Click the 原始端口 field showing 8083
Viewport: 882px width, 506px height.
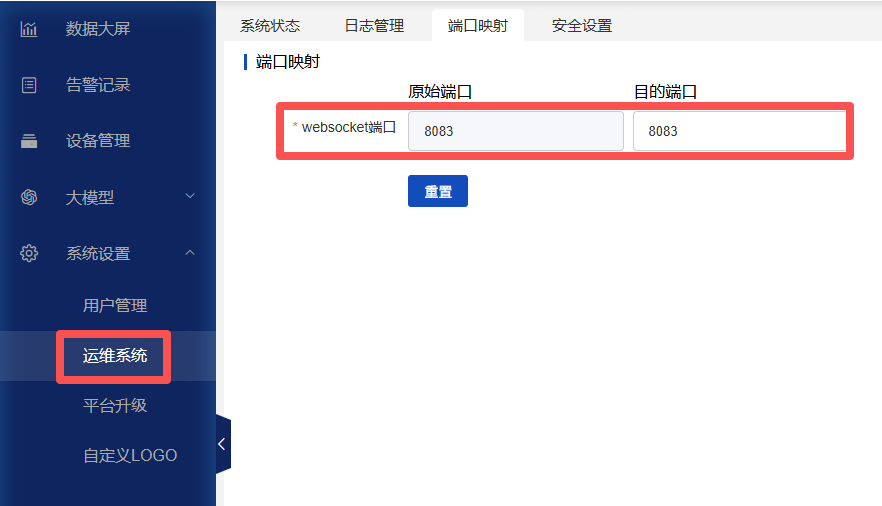click(516, 131)
